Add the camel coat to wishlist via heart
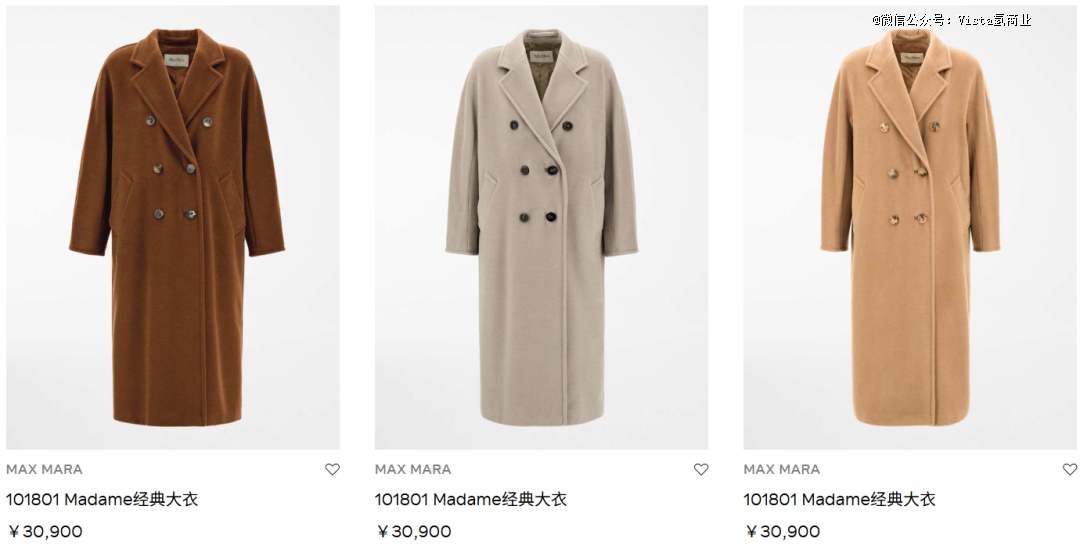1080x549 pixels. (x=1070, y=469)
